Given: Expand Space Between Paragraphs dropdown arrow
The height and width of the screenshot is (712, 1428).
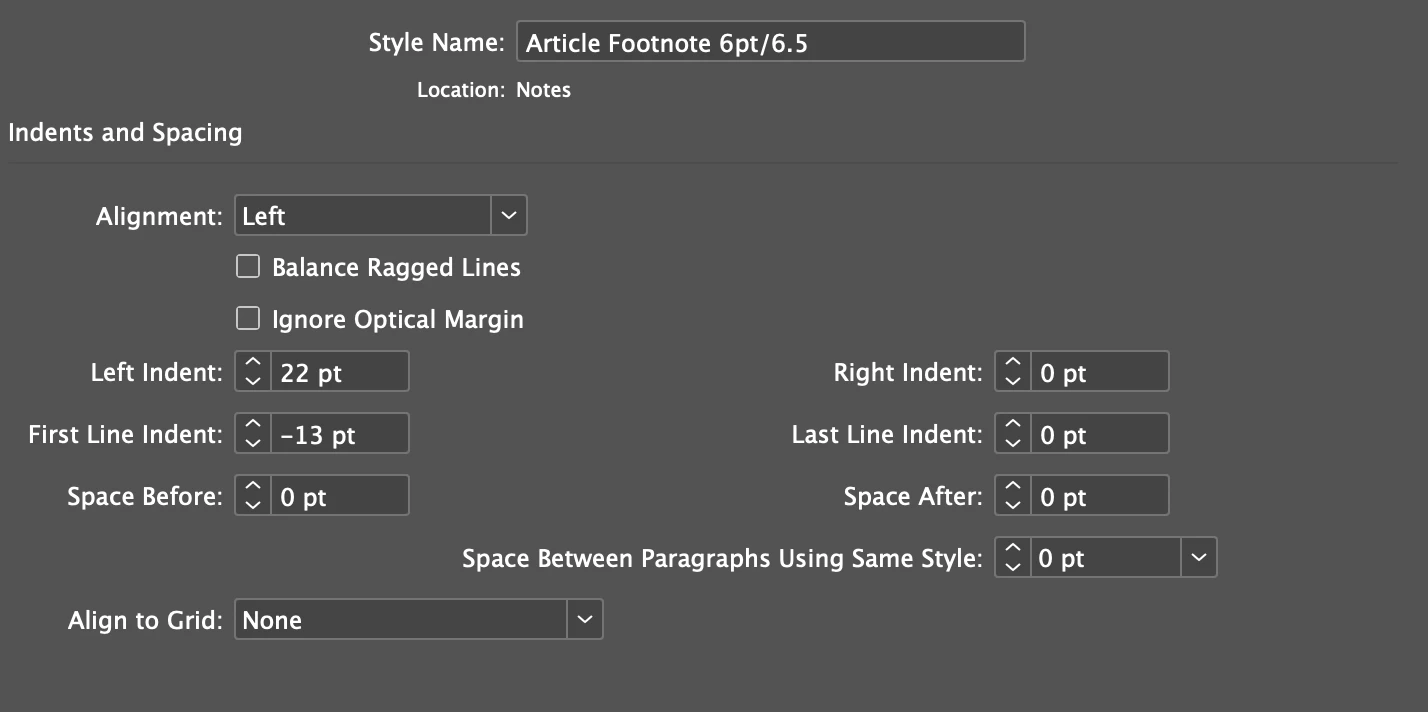Looking at the screenshot, I should point(1199,558).
